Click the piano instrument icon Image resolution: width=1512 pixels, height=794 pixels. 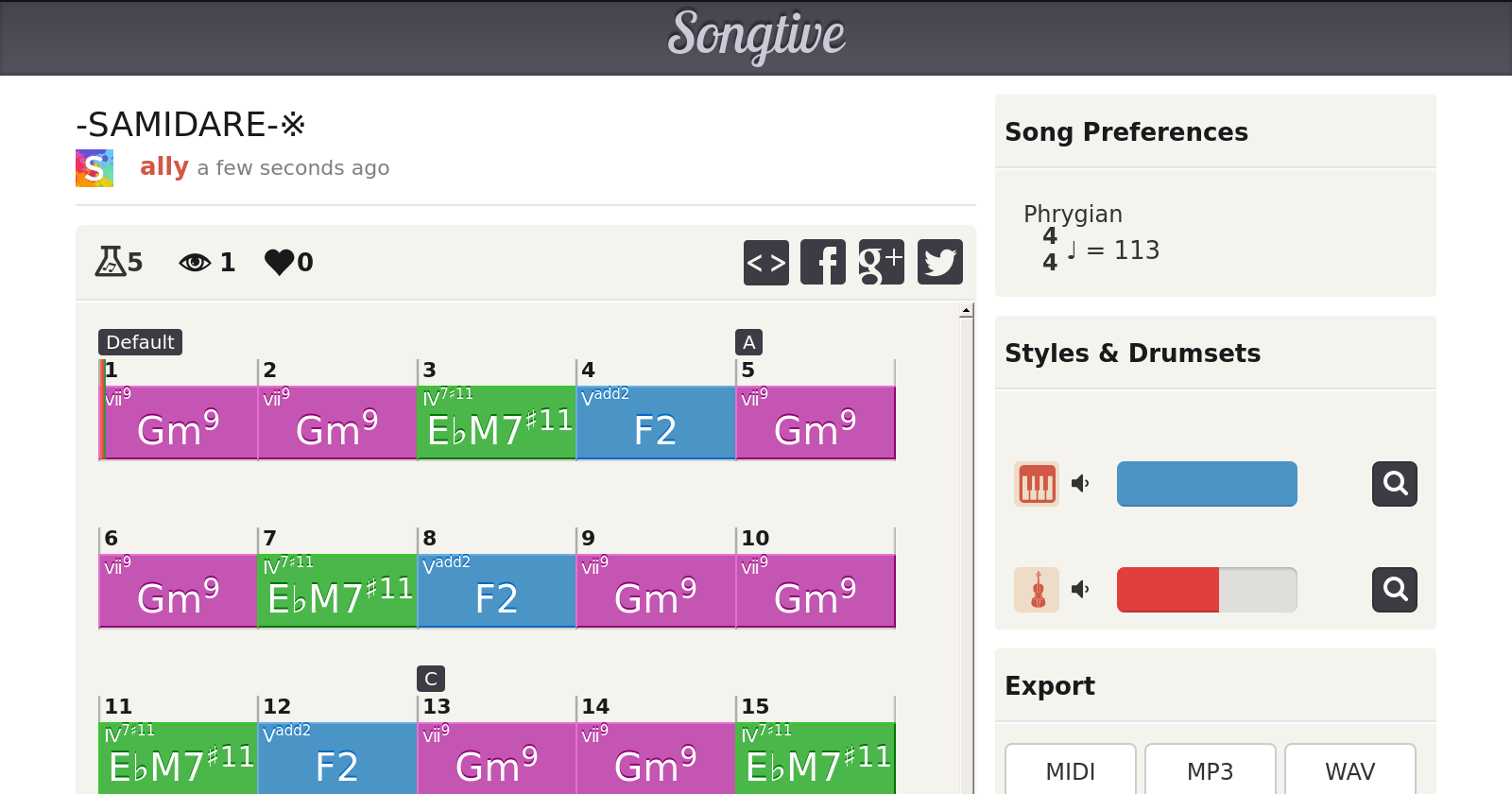pyautogui.click(x=1037, y=484)
